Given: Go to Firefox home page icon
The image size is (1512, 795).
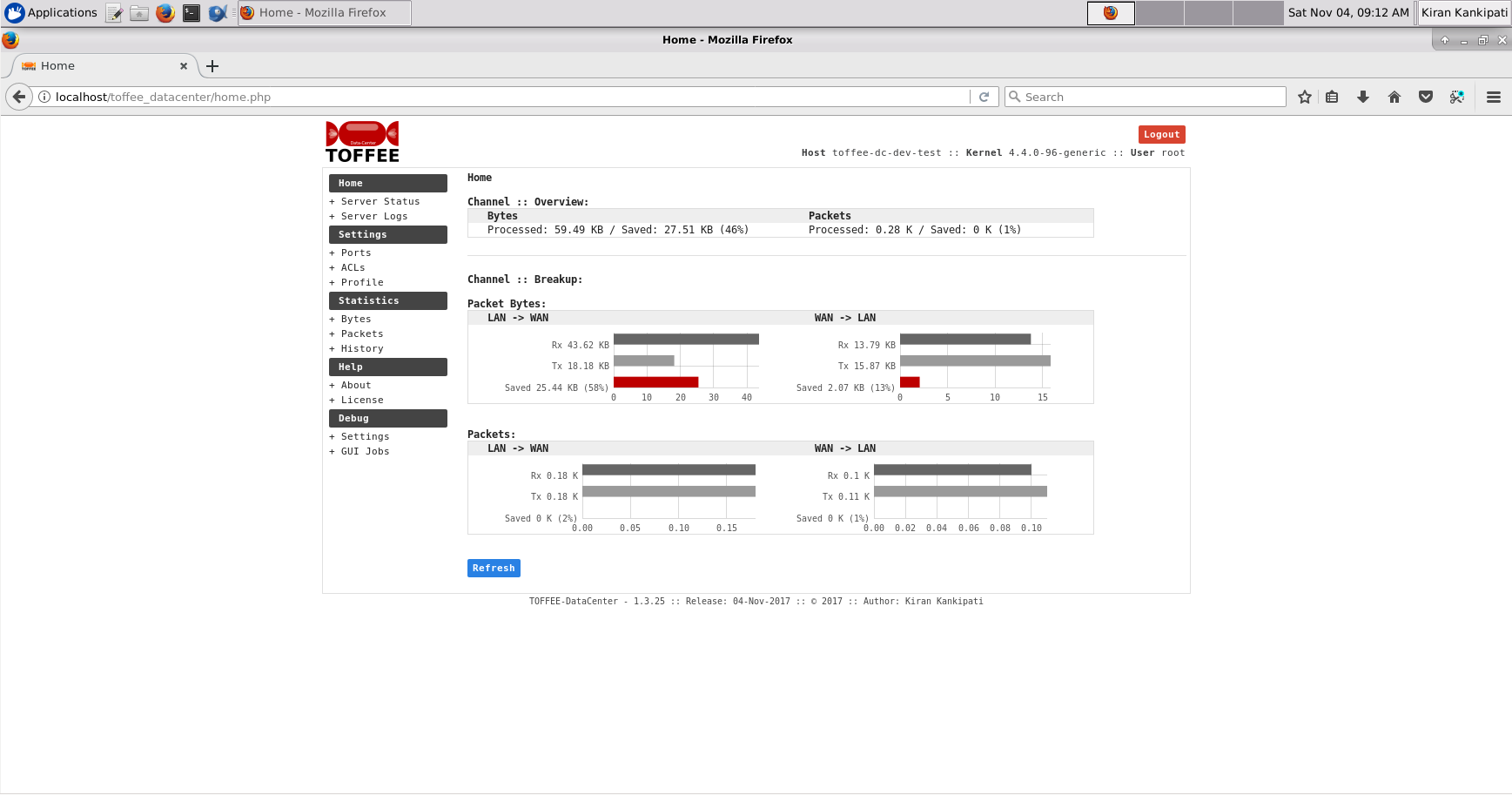Looking at the screenshot, I should pos(1394,97).
